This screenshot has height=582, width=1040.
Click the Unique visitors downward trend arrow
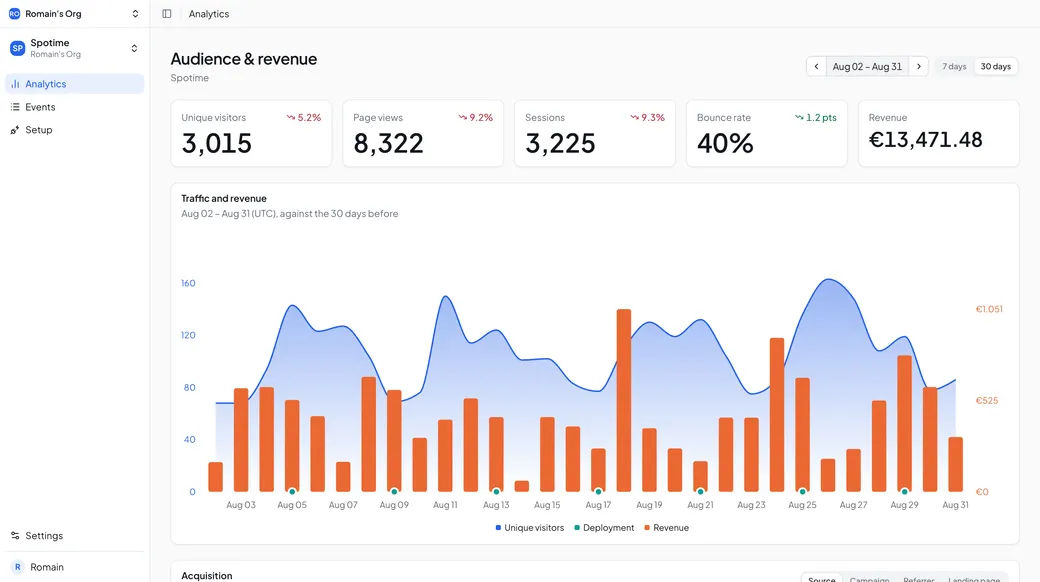pyautogui.click(x=291, y=117)
